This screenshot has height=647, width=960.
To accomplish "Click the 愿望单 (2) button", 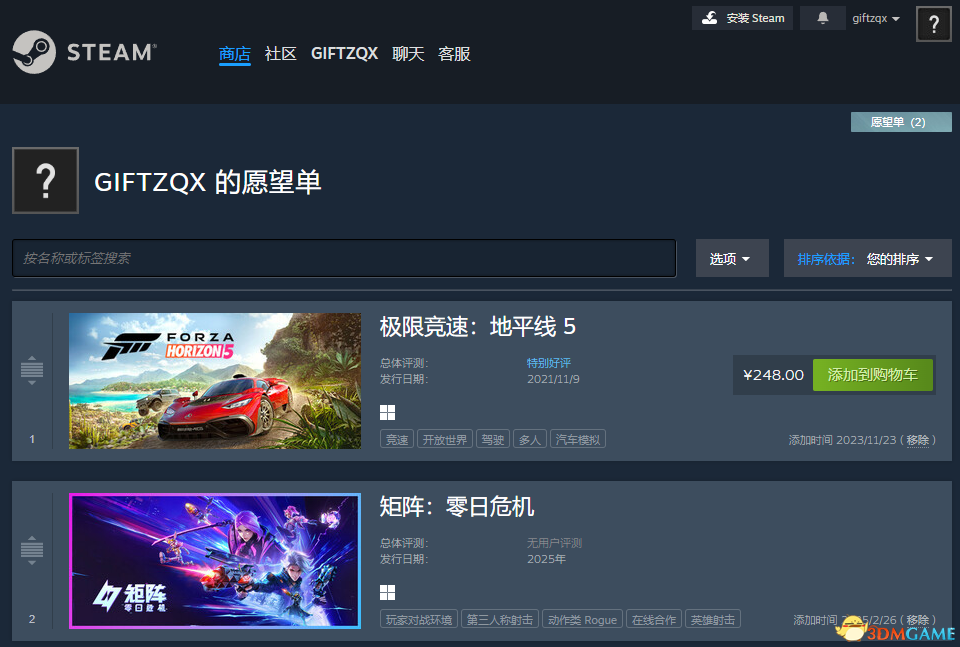I will tap(901, 122).
